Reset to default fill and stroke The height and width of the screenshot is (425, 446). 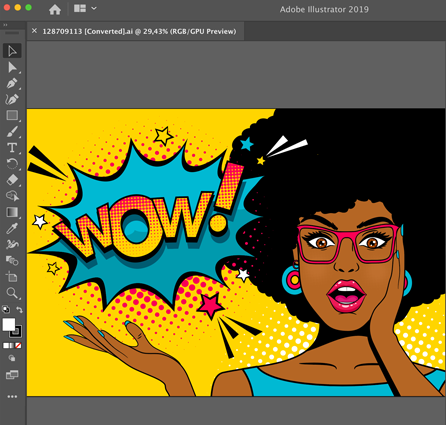pos(6,310)
